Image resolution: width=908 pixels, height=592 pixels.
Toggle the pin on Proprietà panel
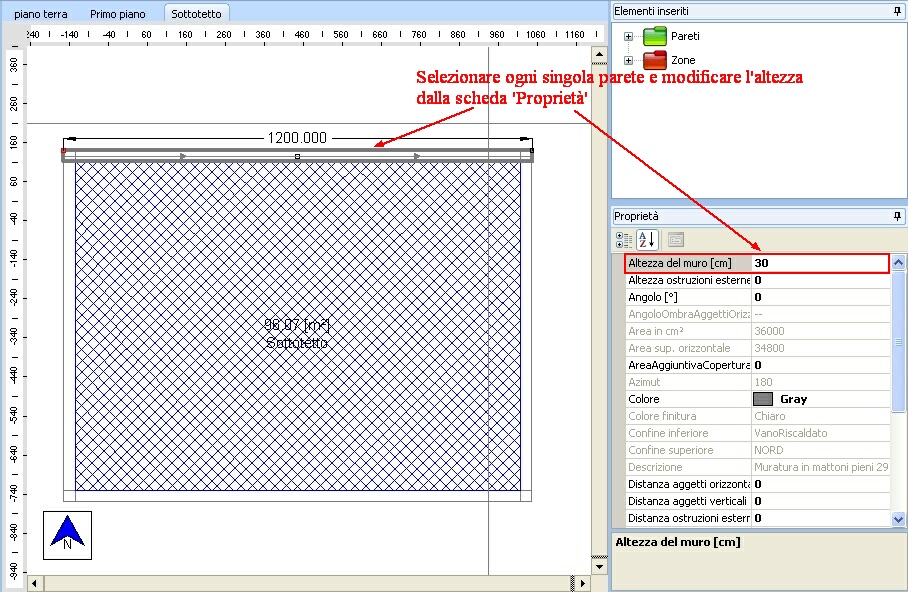[x=897, y=216]
